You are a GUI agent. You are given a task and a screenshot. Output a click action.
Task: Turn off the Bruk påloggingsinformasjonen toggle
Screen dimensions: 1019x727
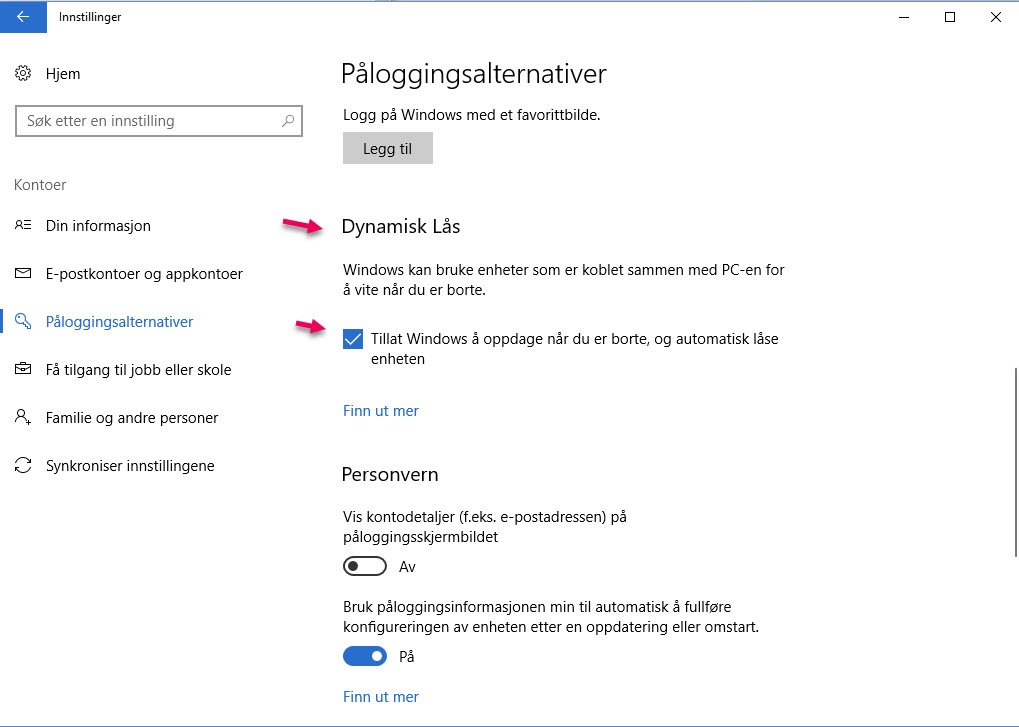(364, 657)
